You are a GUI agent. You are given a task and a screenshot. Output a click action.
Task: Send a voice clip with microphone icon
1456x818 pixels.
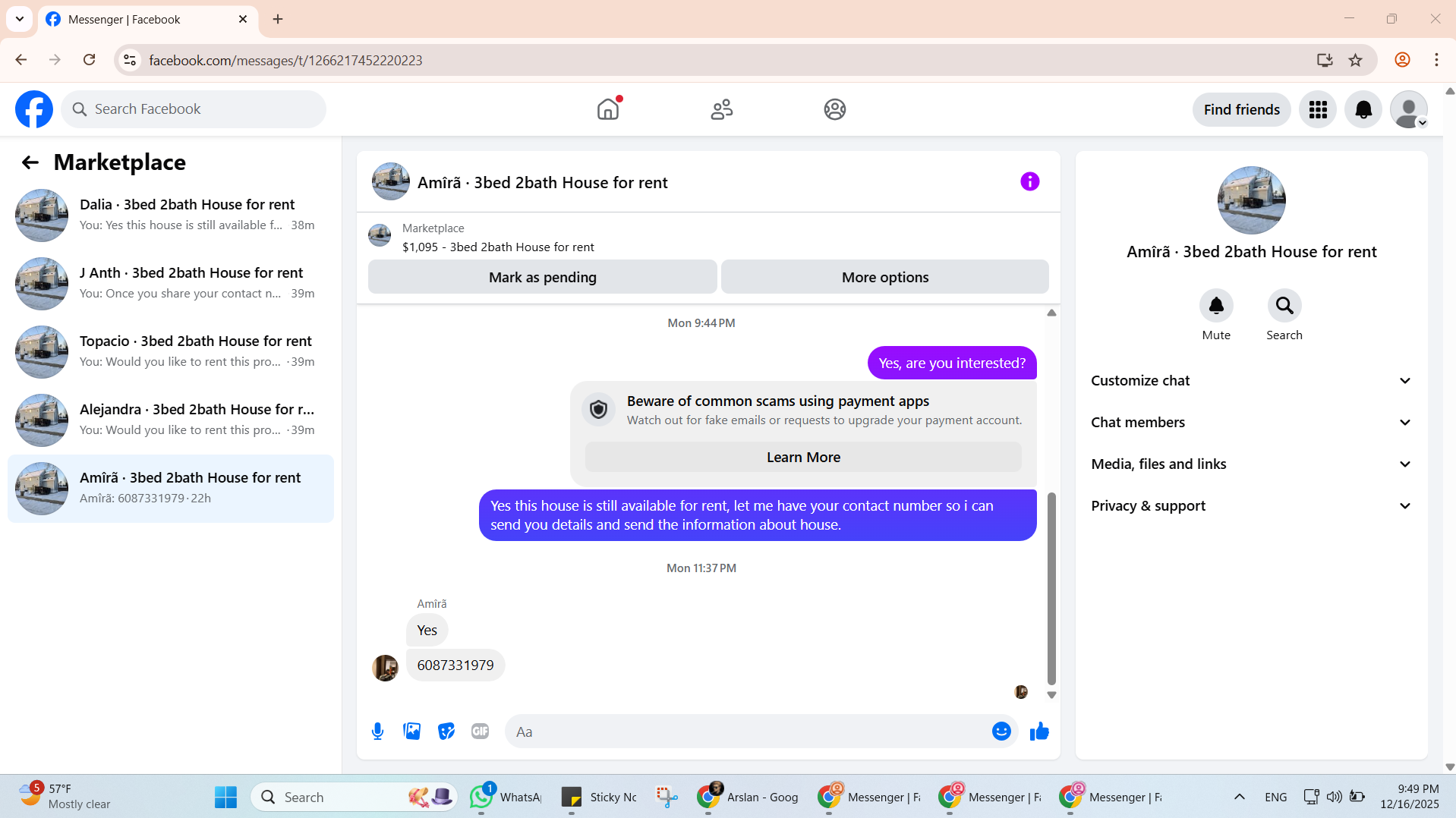click(377, 731)
